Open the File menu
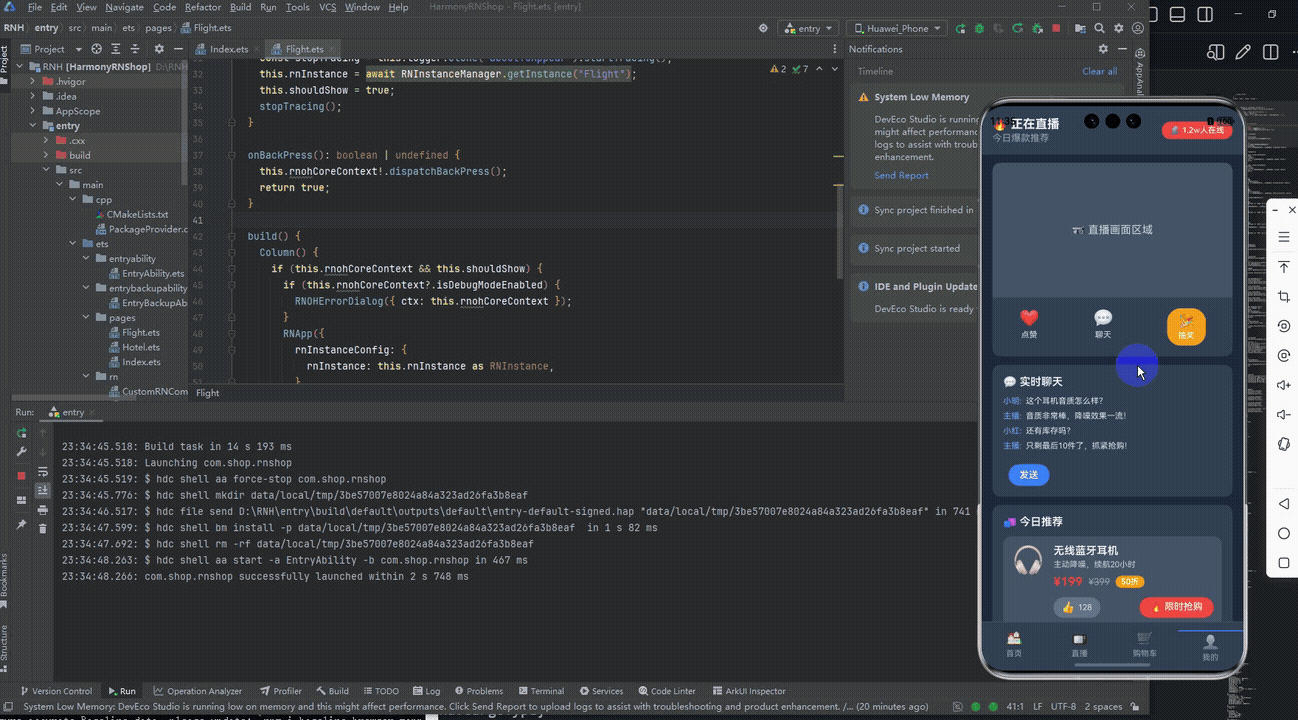 pos(35,7)
